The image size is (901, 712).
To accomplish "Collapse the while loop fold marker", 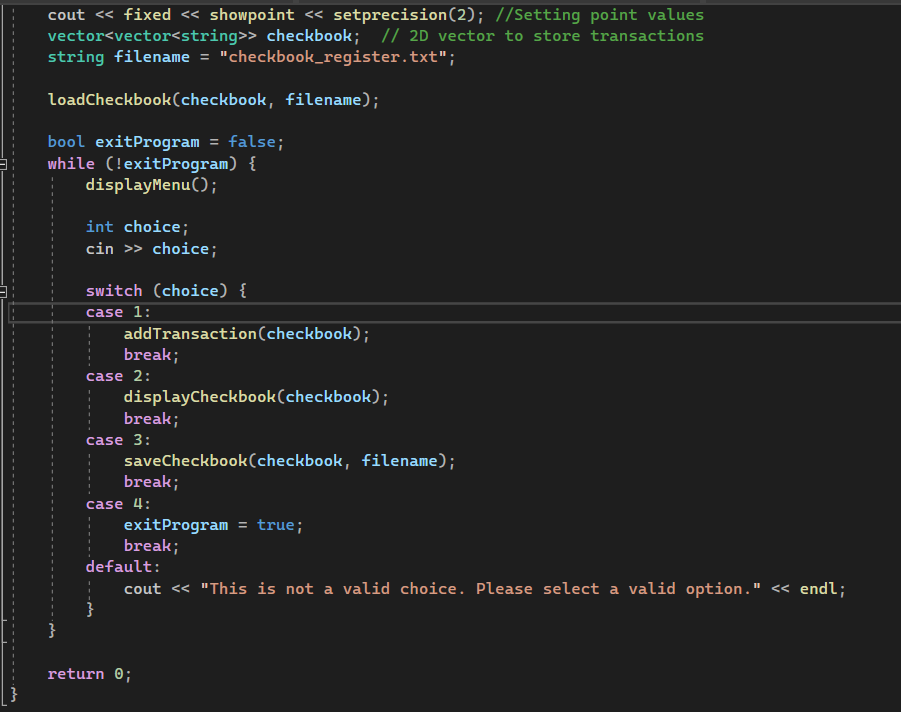I will (4, 163).
